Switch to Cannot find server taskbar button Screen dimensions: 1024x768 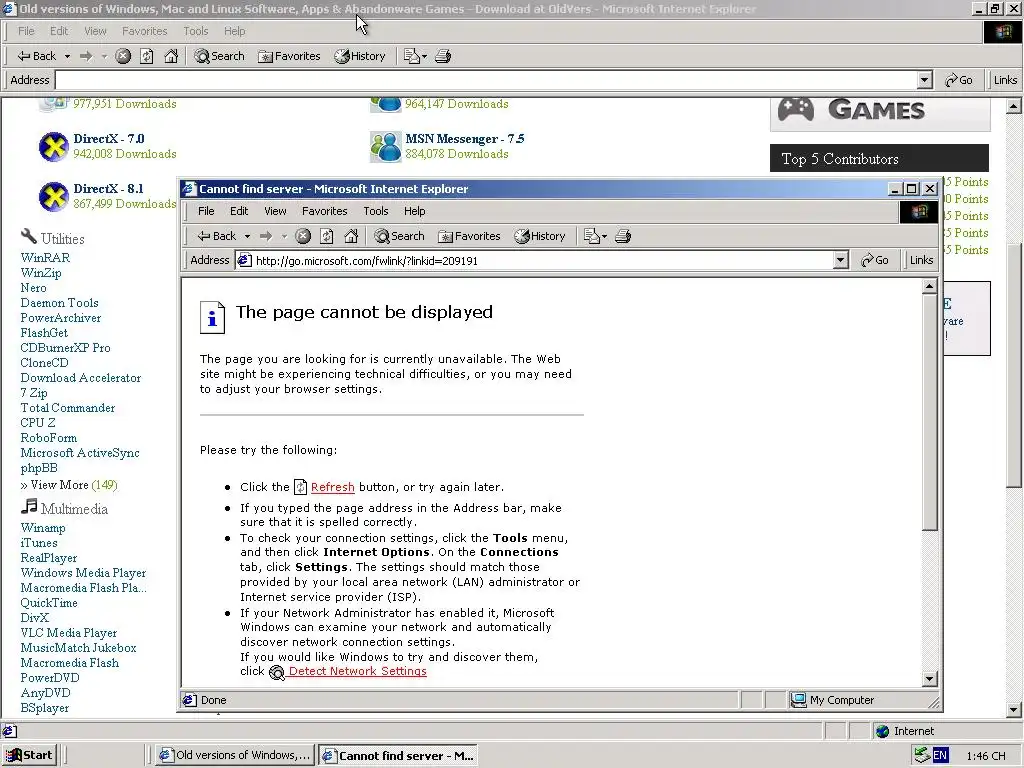coord(398,756)
